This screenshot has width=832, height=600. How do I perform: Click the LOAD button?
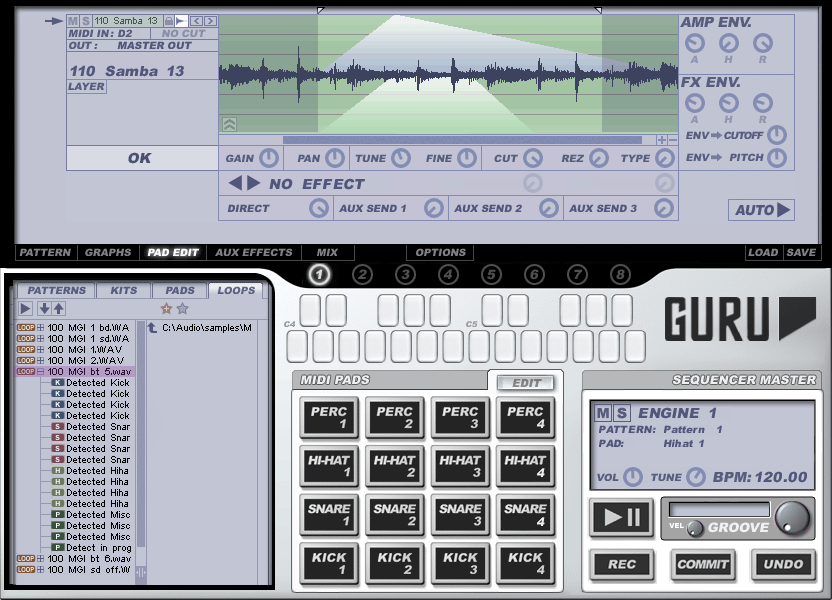point(763,253)
